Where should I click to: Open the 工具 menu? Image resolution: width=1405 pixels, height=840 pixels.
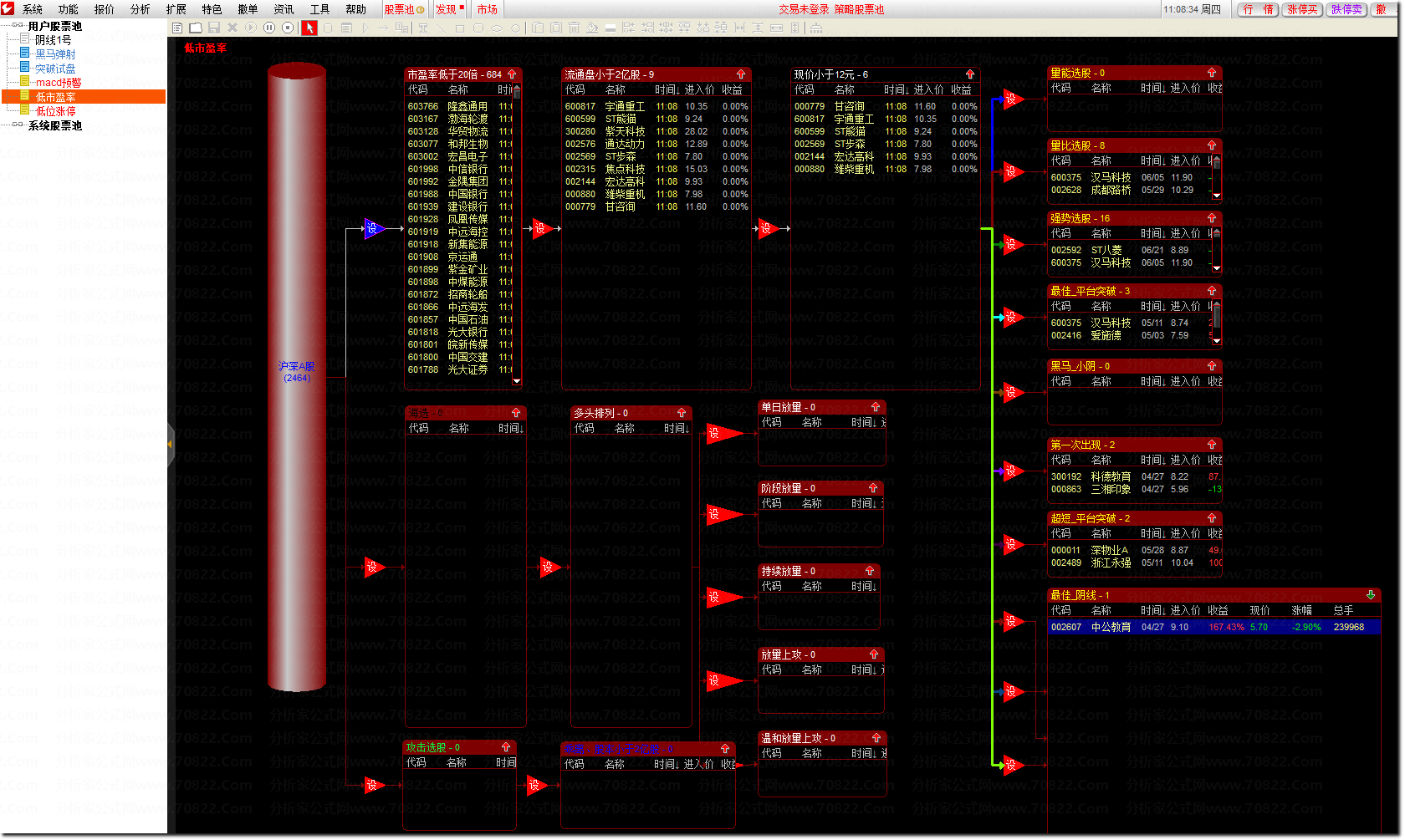[320, 9]
